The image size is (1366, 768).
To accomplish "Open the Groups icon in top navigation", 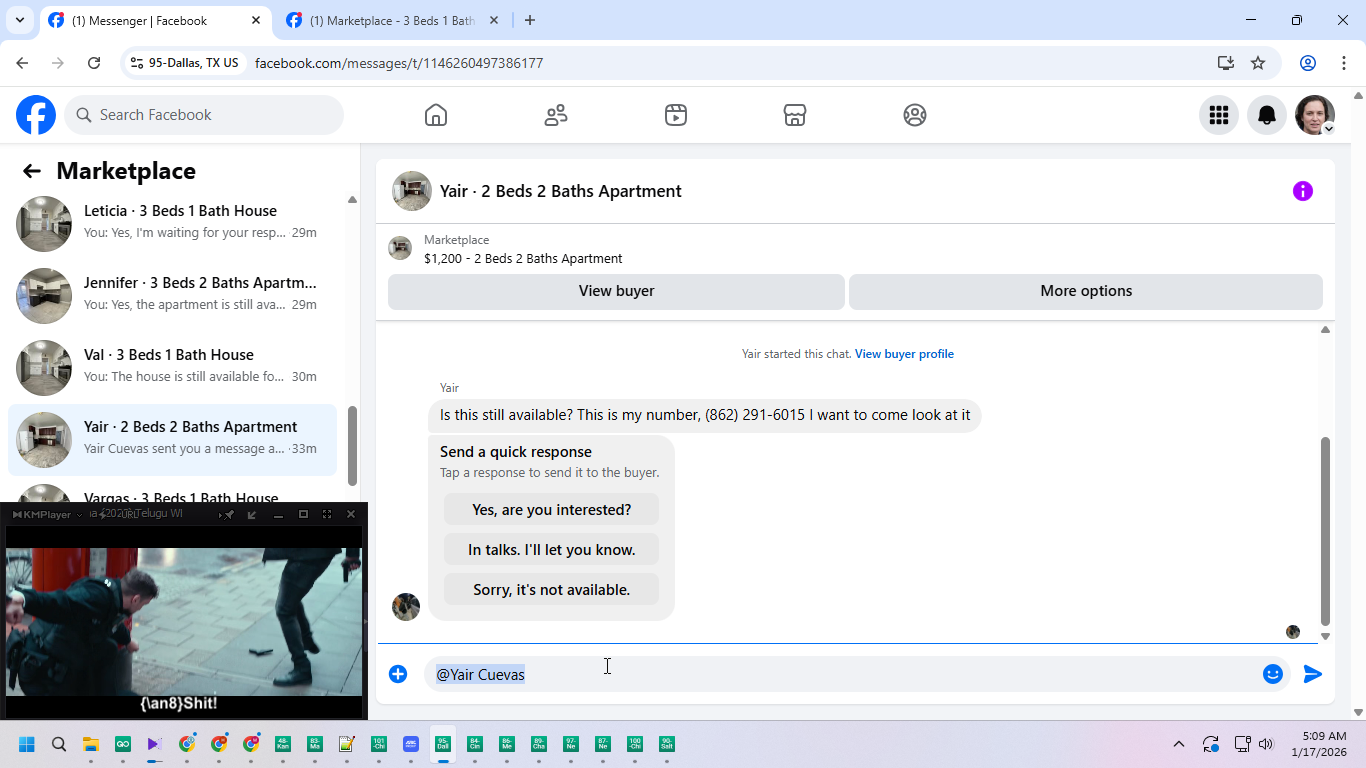I will tap(915, 115).
